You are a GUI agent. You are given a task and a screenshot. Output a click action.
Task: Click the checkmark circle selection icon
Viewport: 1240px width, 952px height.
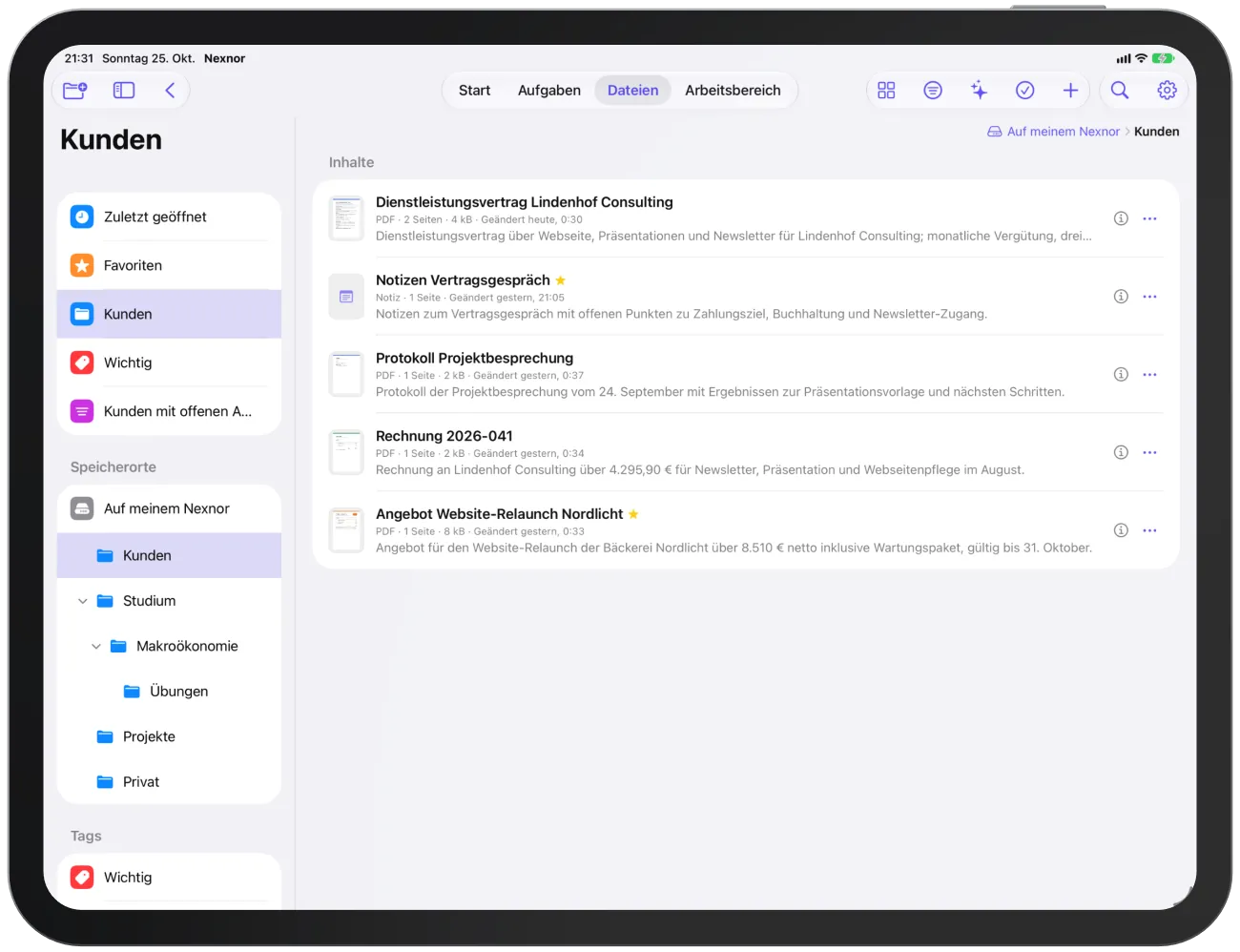(1025, 91)
